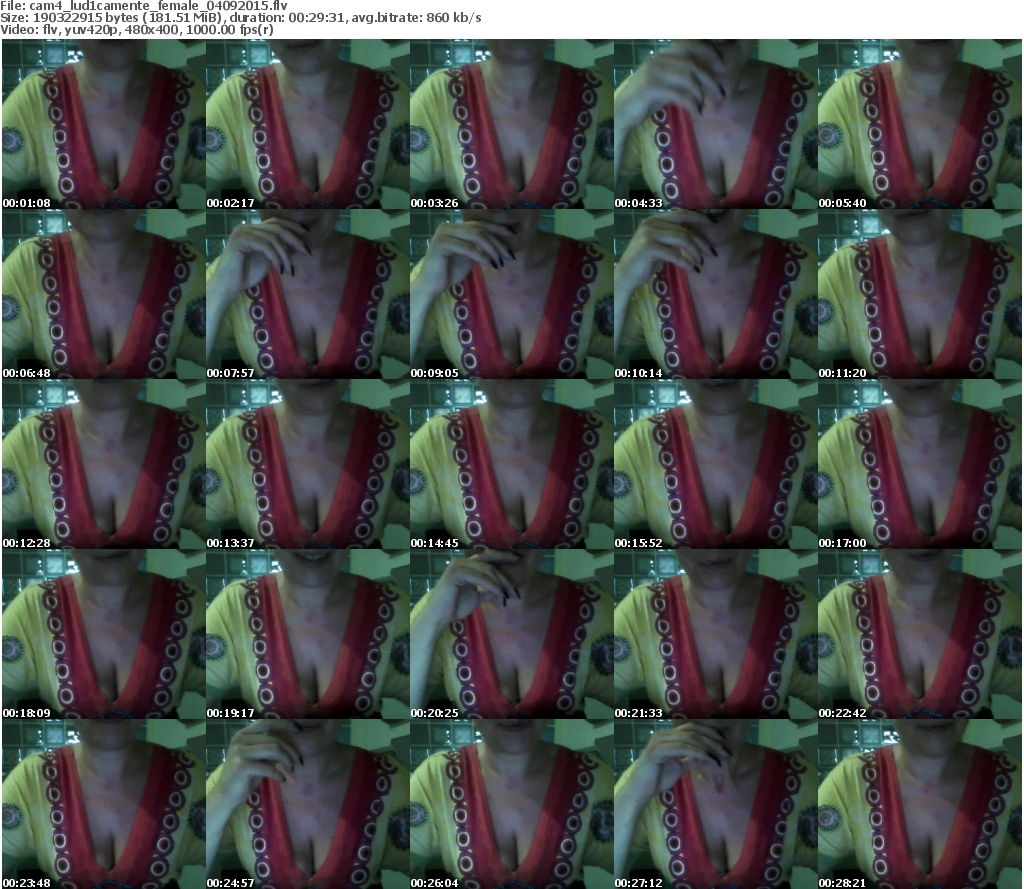
Task: Select the frame at 00:26:04
Action: point(511,804)
